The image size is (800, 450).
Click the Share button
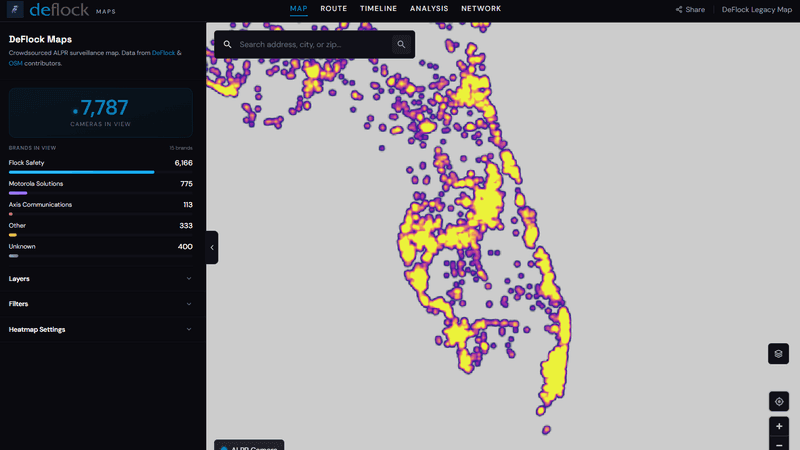pyautogui.click(x=690, y=10)
